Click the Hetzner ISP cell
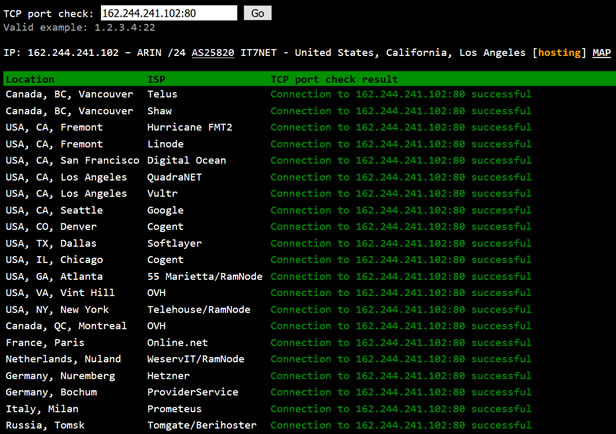 [x=169, y=376]
